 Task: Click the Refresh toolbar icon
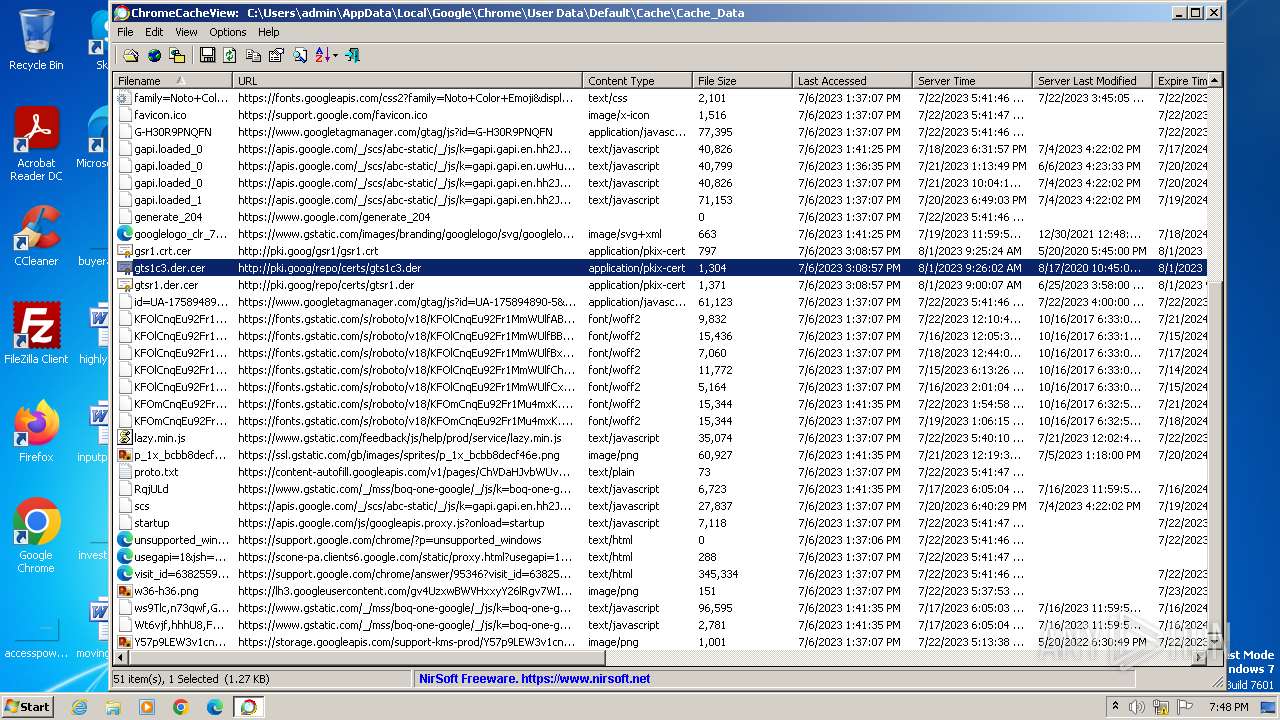pos(230,56)
